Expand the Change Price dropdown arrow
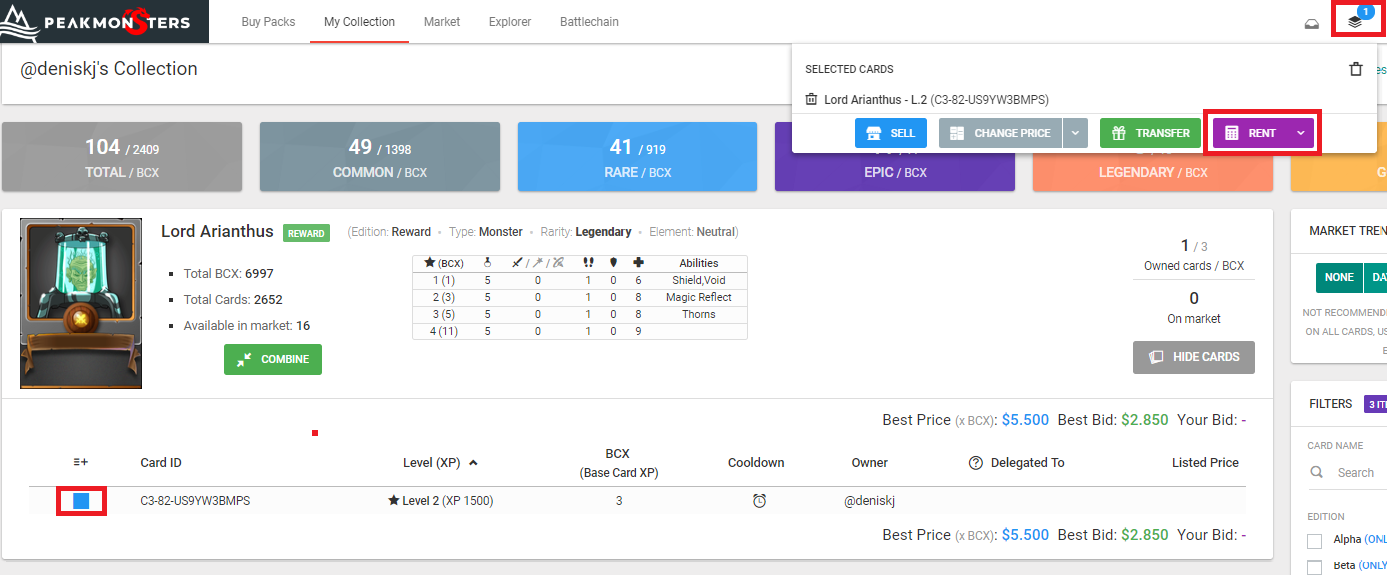This screenshot has height=575, width=1387. (1075, 133)
